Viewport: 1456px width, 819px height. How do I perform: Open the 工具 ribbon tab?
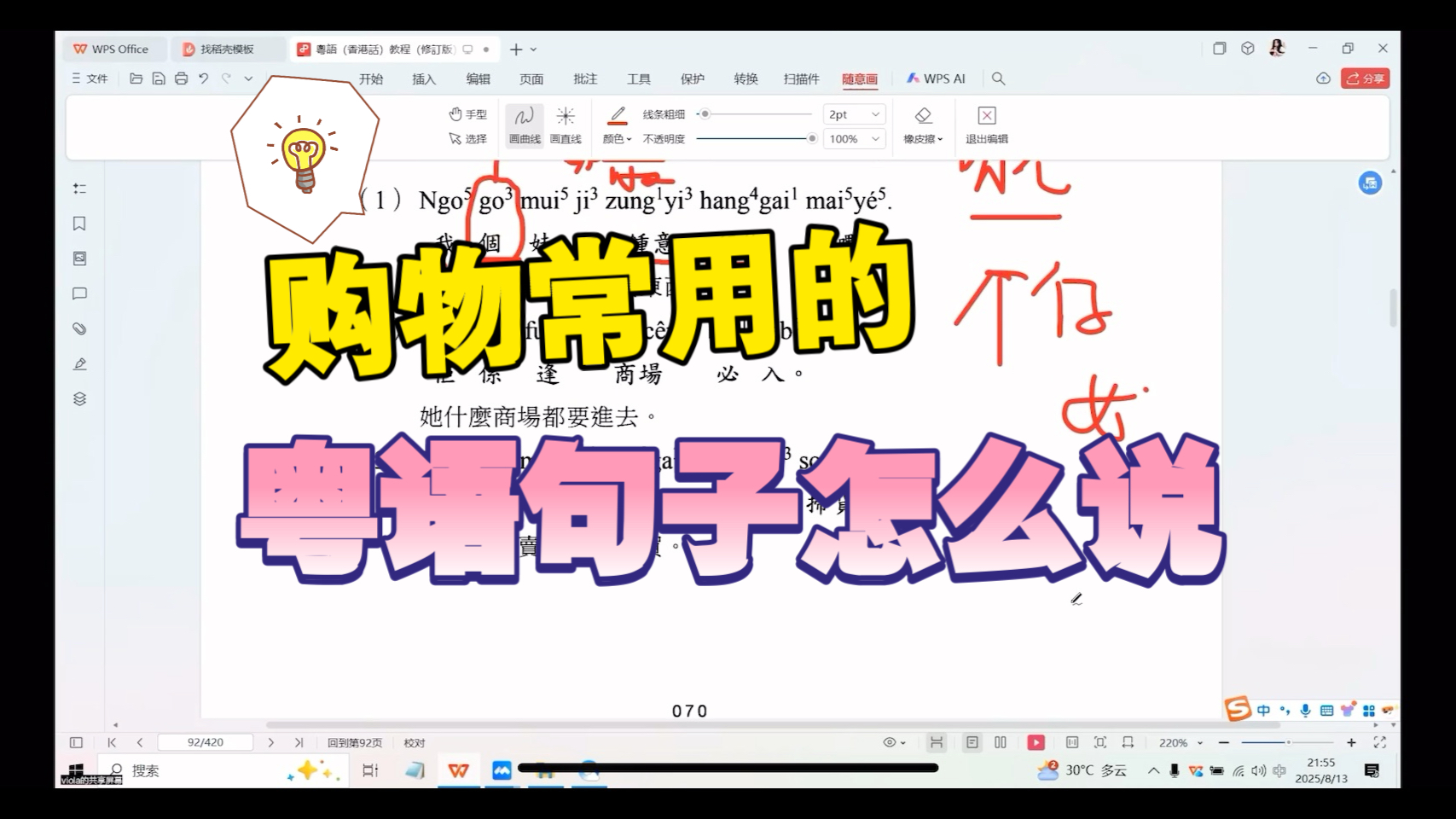639,78
